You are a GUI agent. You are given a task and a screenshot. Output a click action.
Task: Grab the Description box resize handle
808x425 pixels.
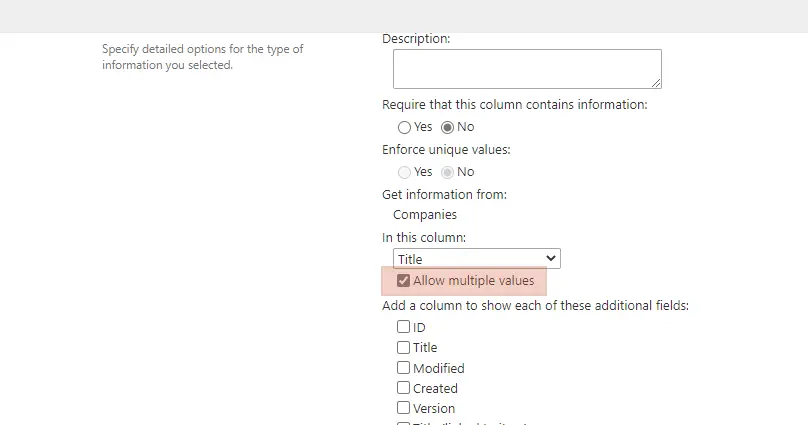pyautogui.click(x=656, y=83)
